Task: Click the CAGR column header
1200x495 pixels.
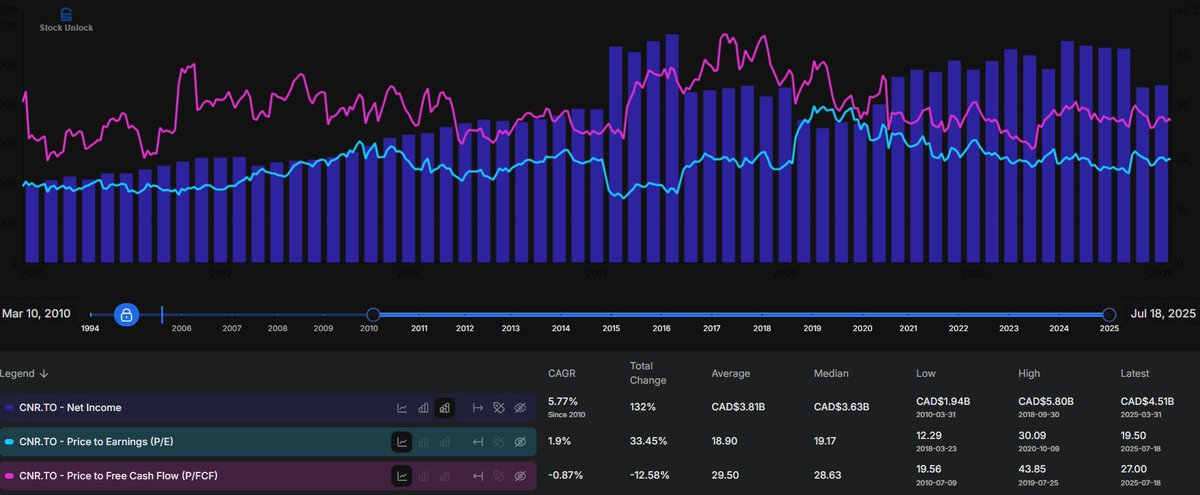Action: coord(562,374)
